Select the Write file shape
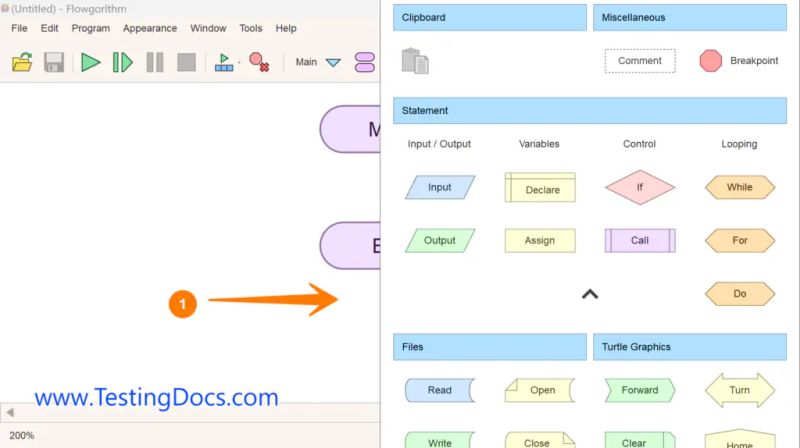Image resolution: width=800 pixels, height=448 pixels. (x=440, y=441)
